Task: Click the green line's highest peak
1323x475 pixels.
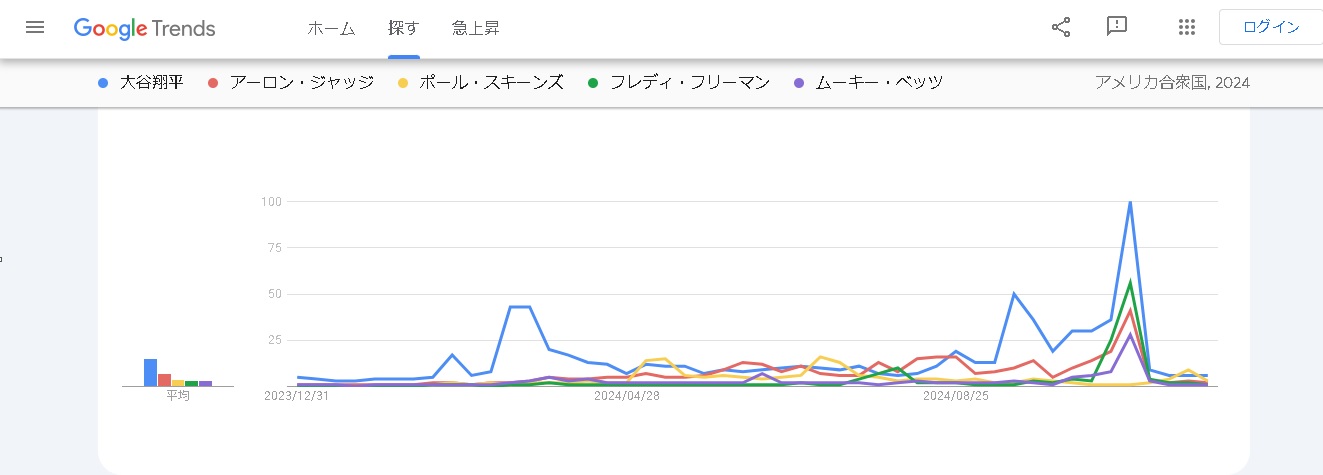Action: [1130, 282]
